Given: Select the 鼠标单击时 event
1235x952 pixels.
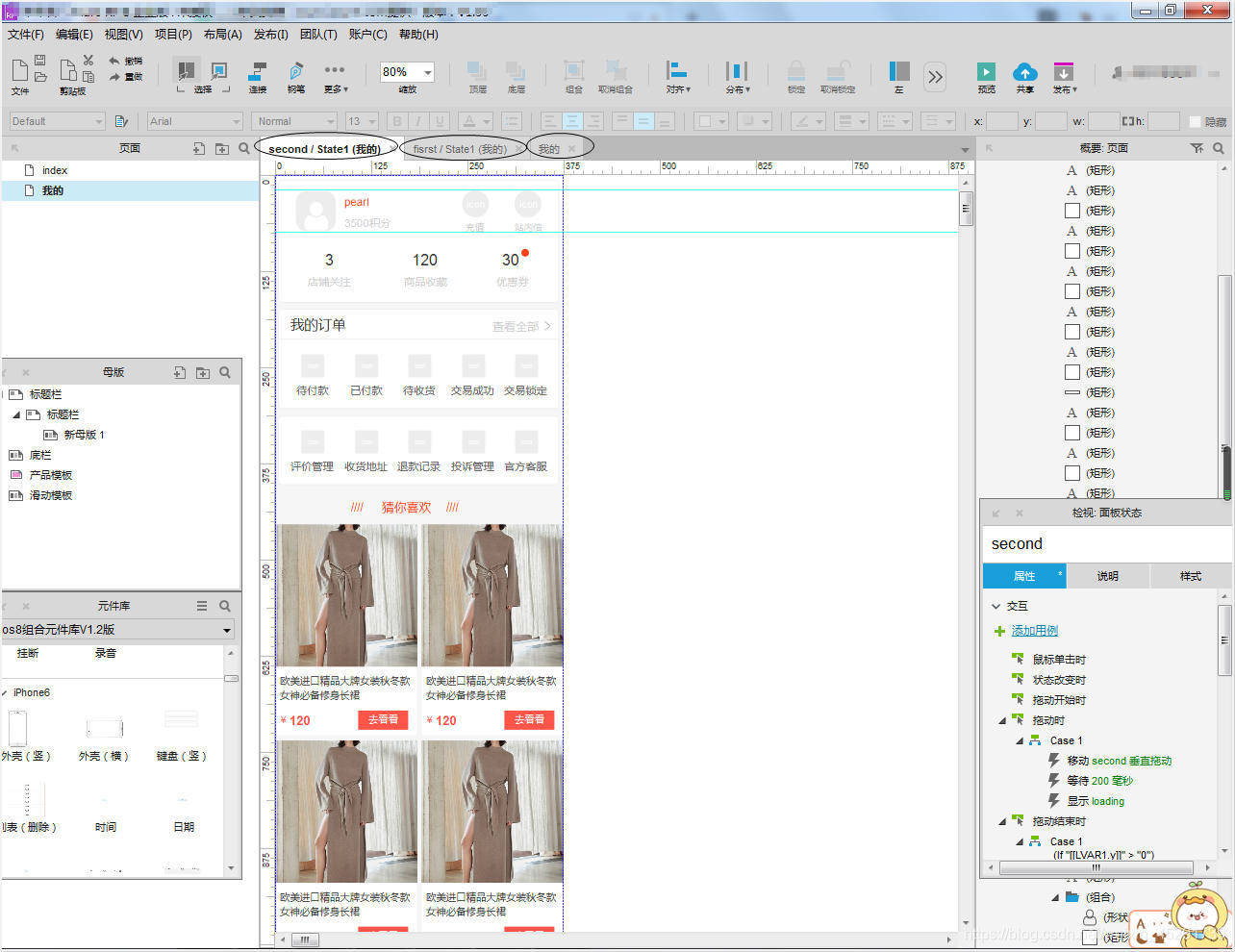Looking at the screenshot, I should tap(1059, 660).
